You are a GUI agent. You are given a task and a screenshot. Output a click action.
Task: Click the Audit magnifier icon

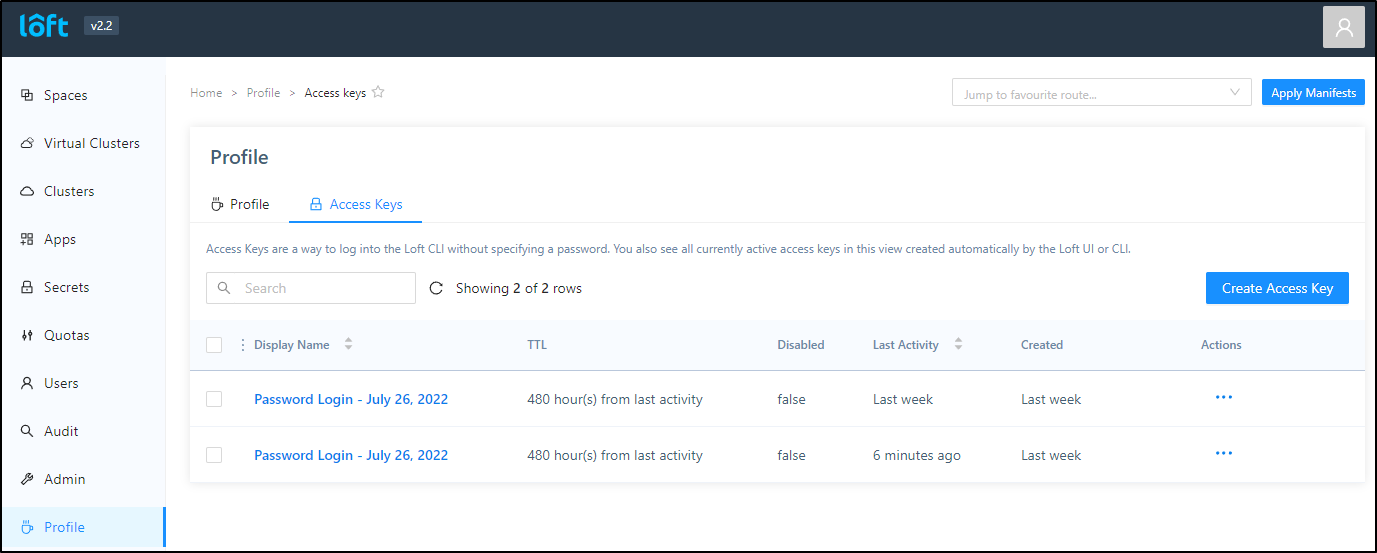pos(27,431)
